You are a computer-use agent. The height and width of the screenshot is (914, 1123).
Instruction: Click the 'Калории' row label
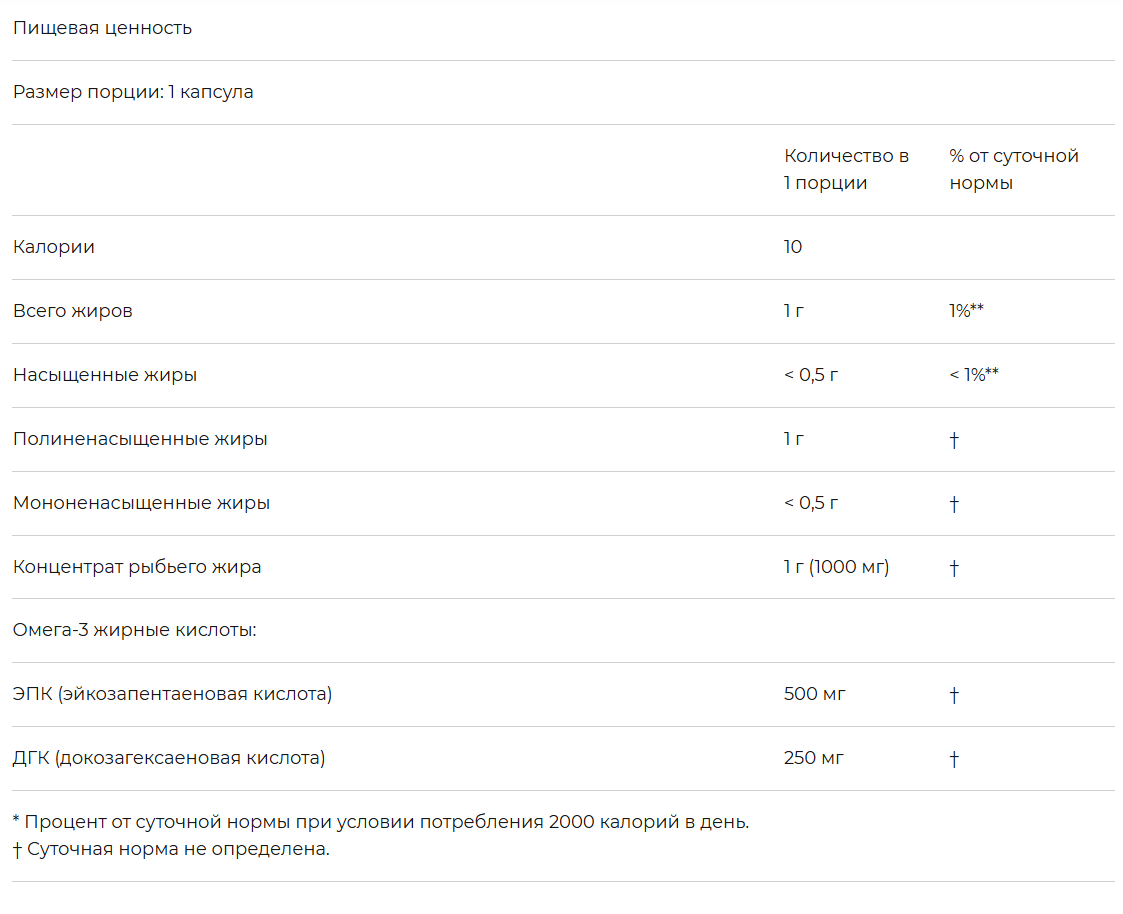point(54,247)
